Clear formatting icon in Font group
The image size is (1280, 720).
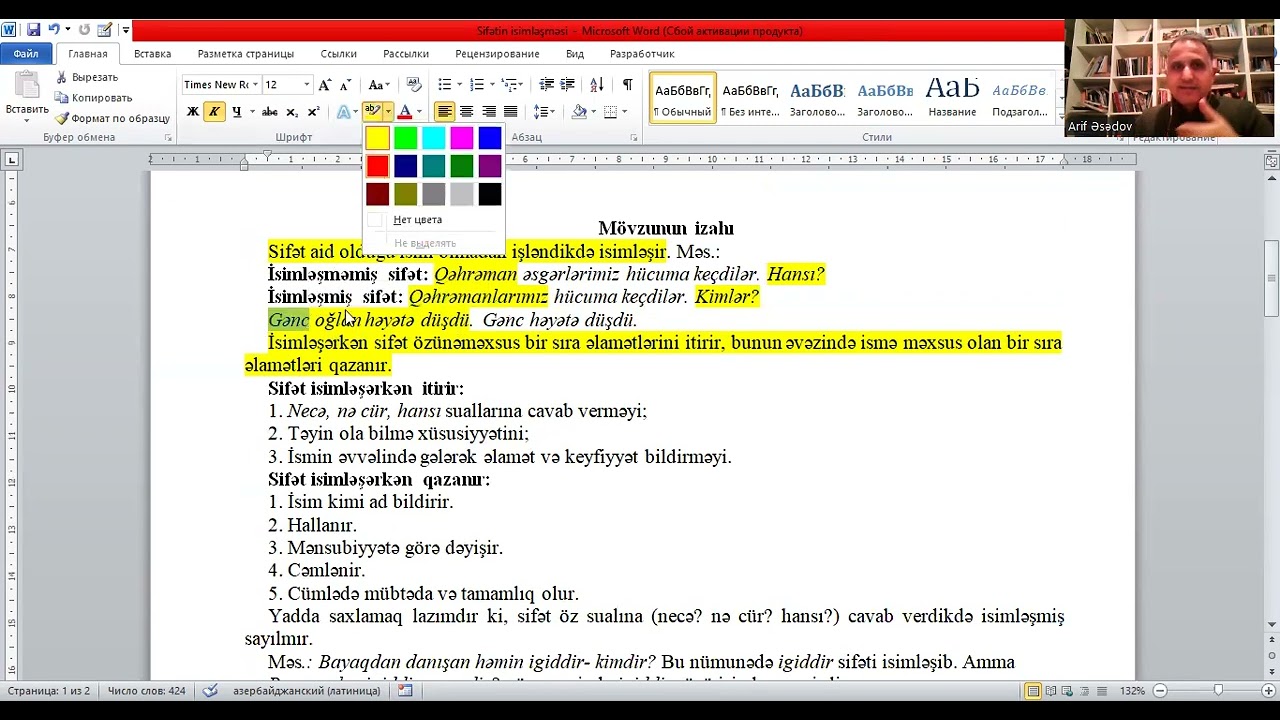414,85
